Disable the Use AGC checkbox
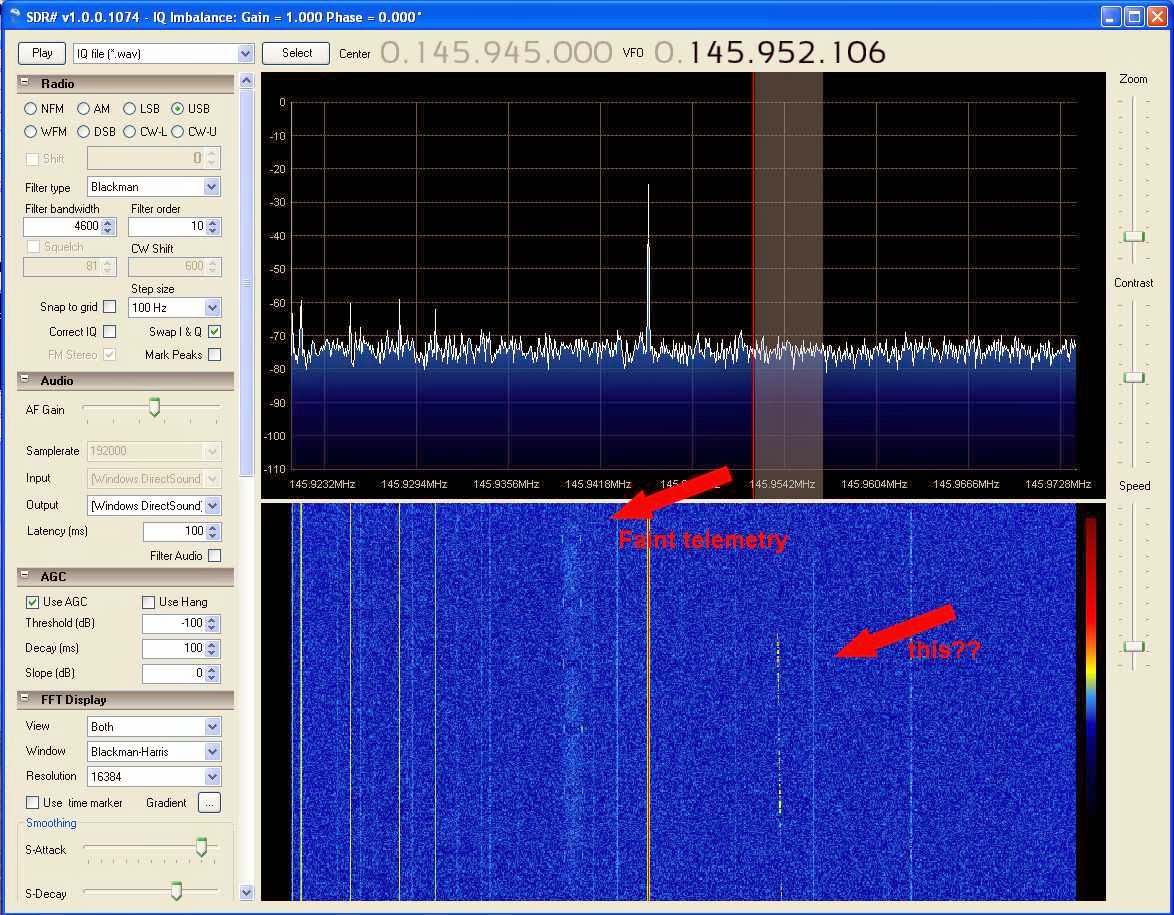The height and width of the screenshot is (915, 1174). [33, 602]
